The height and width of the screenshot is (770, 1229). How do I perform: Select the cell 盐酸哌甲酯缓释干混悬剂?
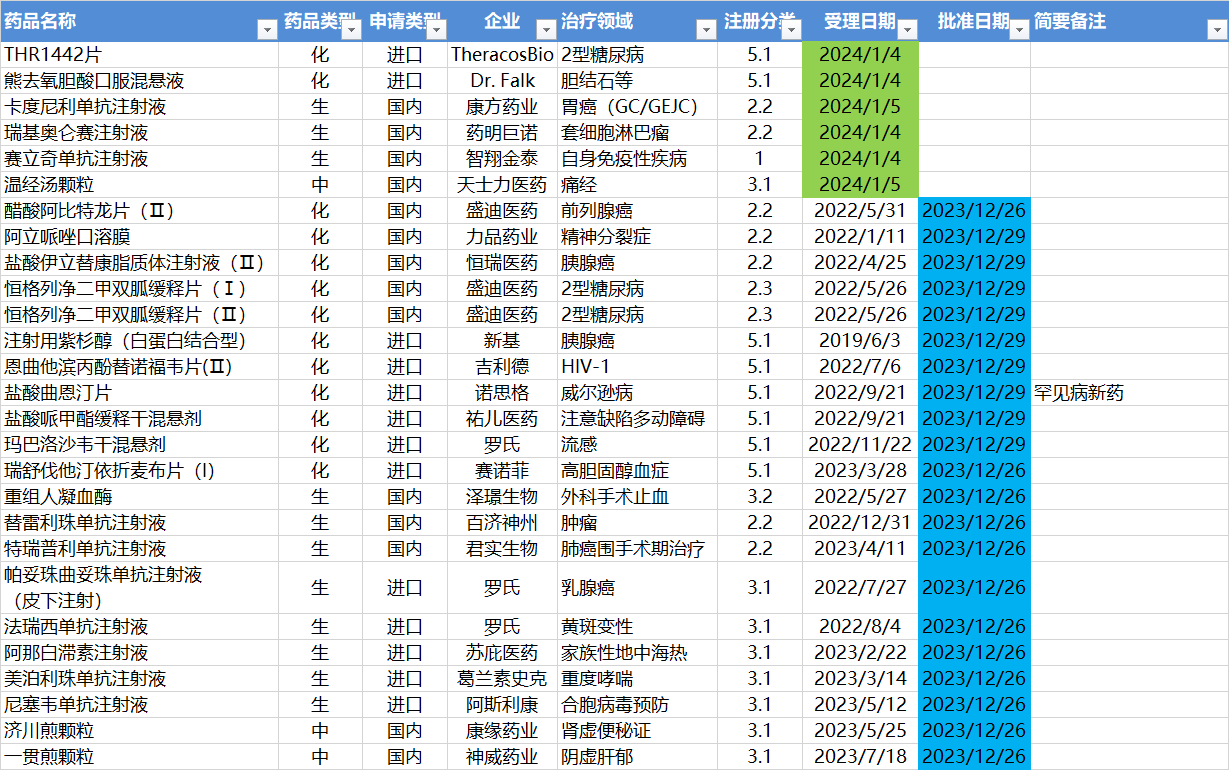pos(140,419)
